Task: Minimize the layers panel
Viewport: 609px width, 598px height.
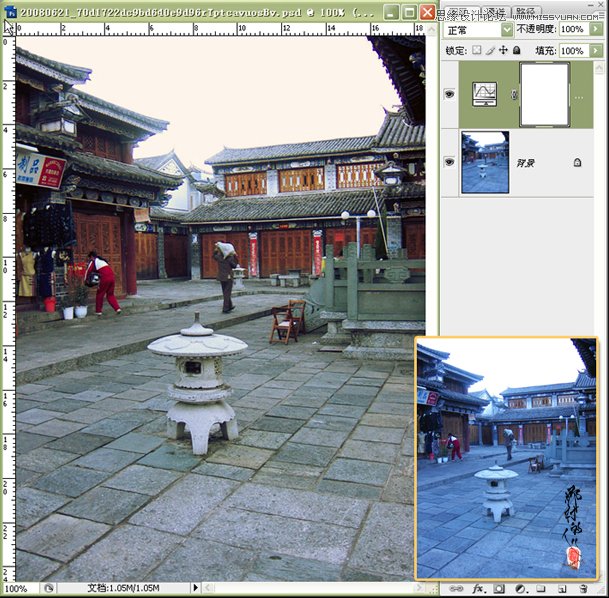Action: (x=590, y=5)
